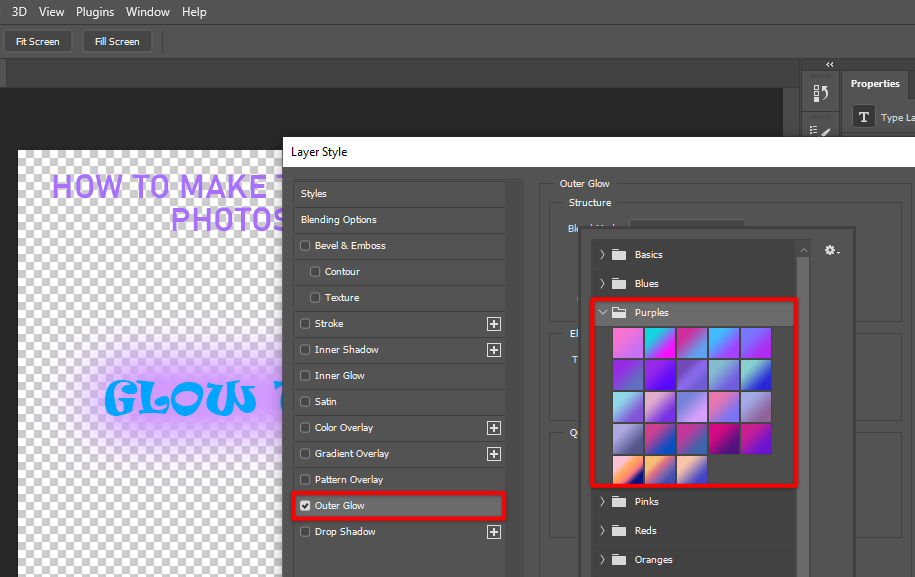This screenshot has width=915, height=577.
Task: Click the Fill Screen button
Action: 117,42
